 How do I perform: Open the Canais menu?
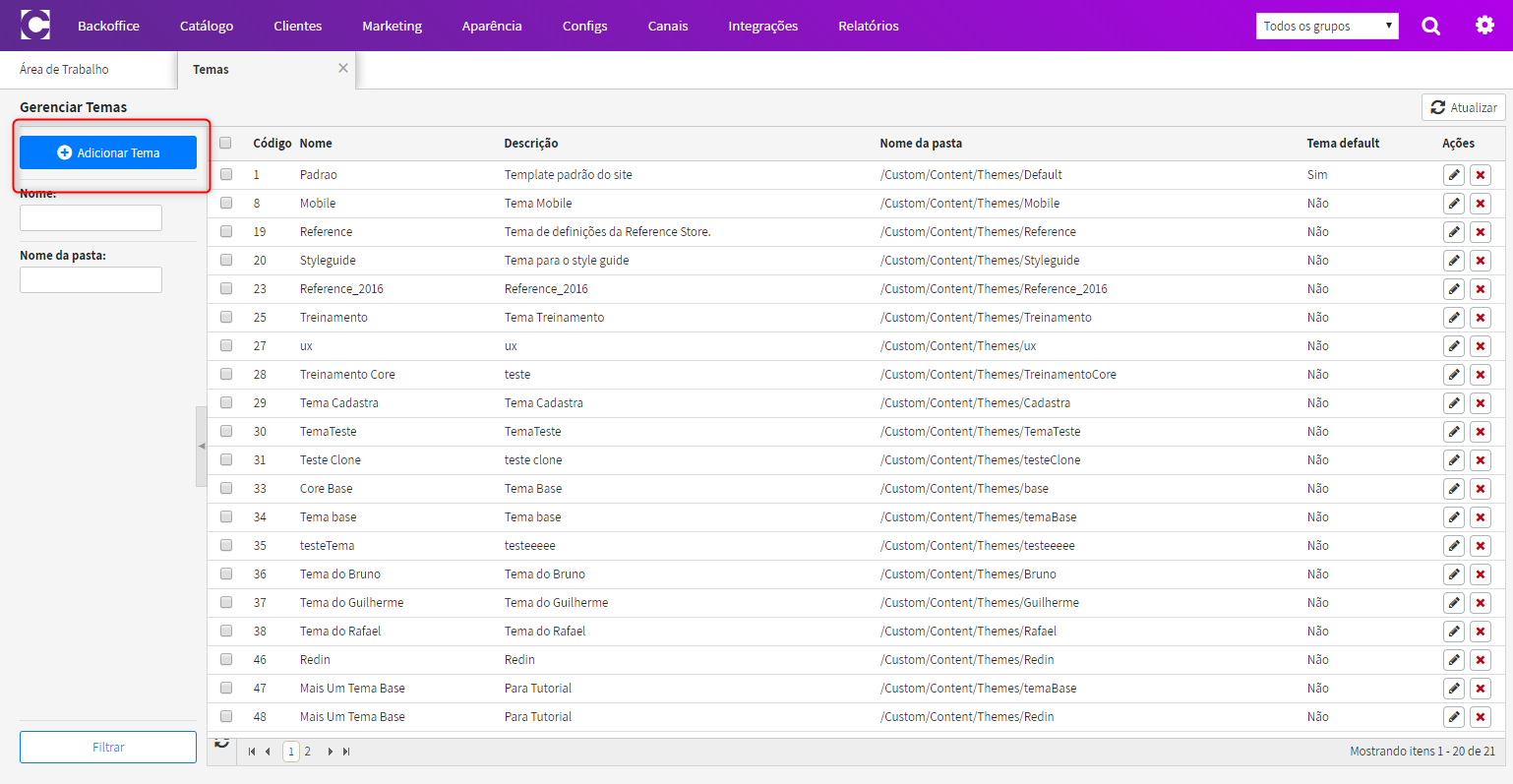tap(668, 26)
